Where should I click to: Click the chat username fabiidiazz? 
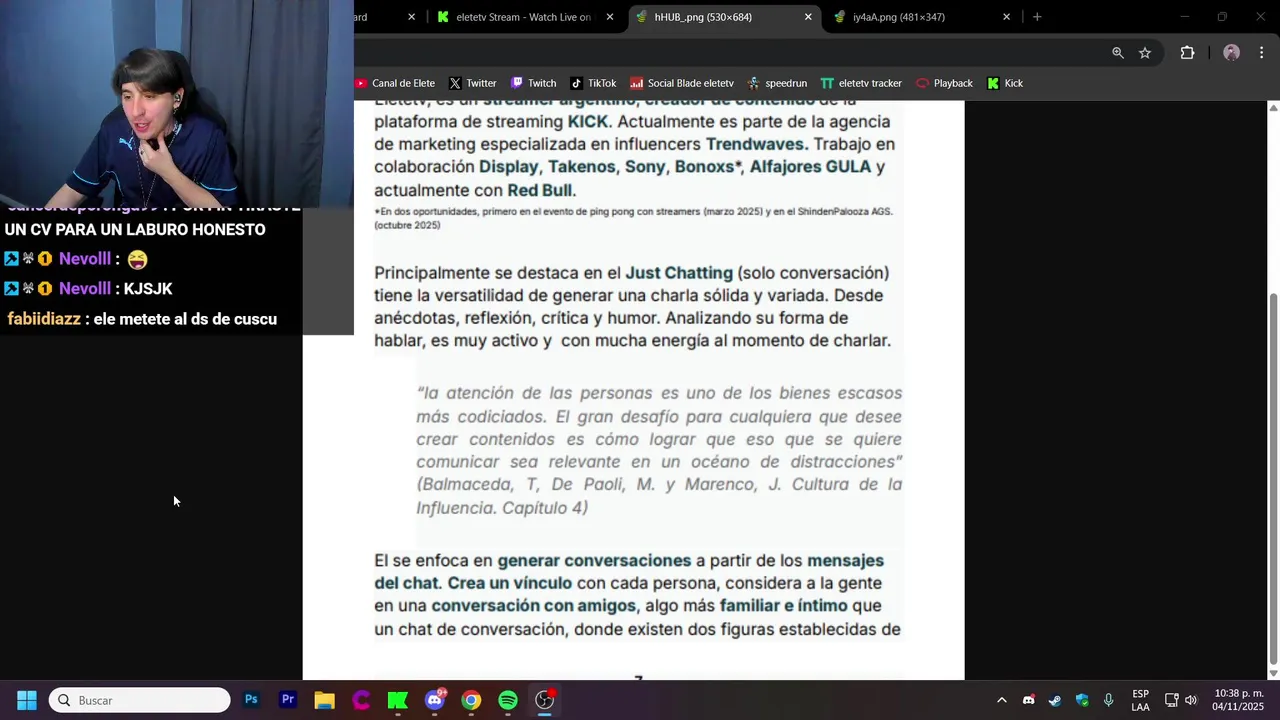(x=44, y=319)
